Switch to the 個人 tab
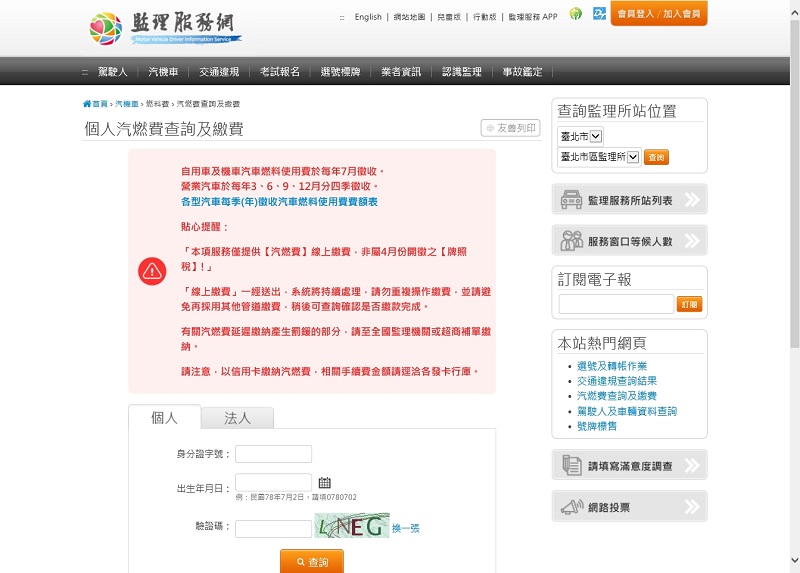The width and height of the screenshot is (800, 573). point(164,418)
